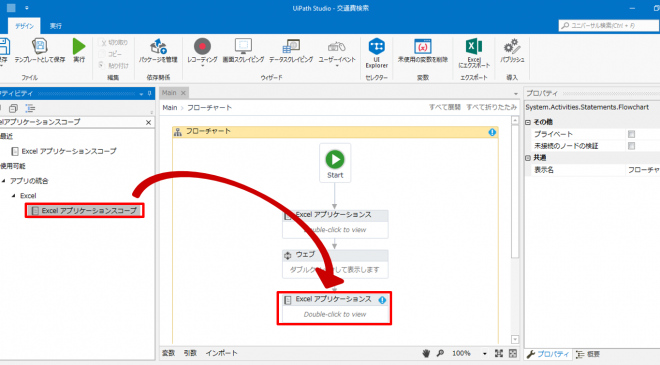Toggle the Private checkbox
Viewport: 660px width, 365px height.
click(631, 134)
